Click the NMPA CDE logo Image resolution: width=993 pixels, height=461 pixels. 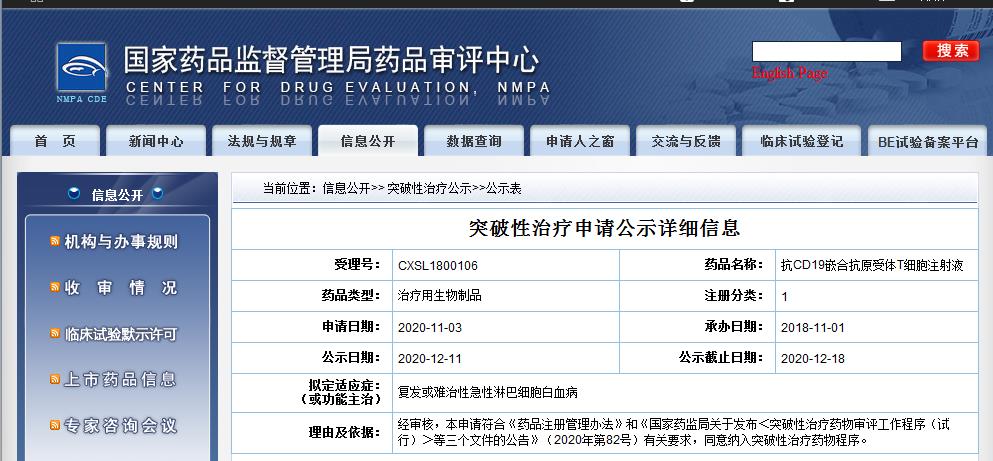pyautogui.click(x=81, y=72)
